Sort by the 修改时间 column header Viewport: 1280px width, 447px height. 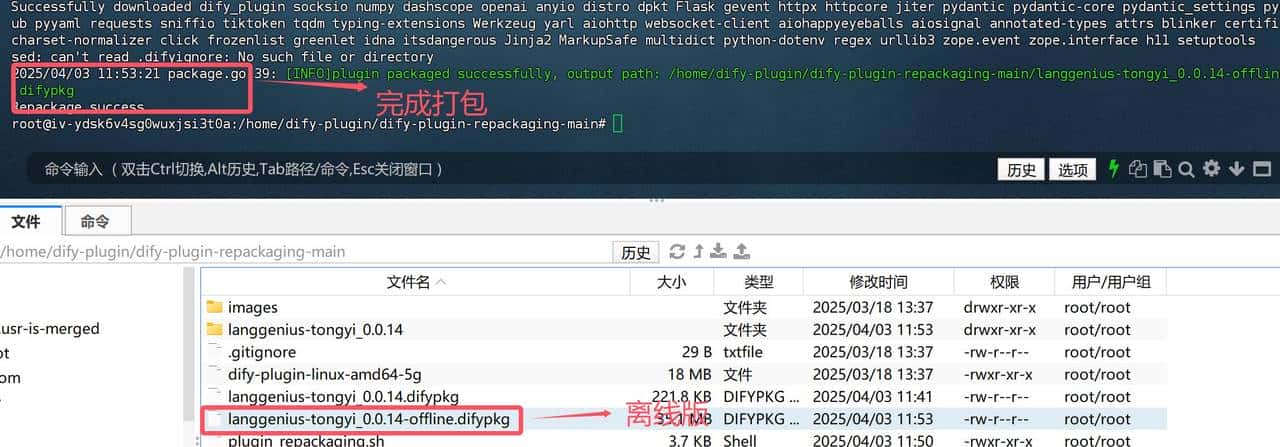coord(879,282)
